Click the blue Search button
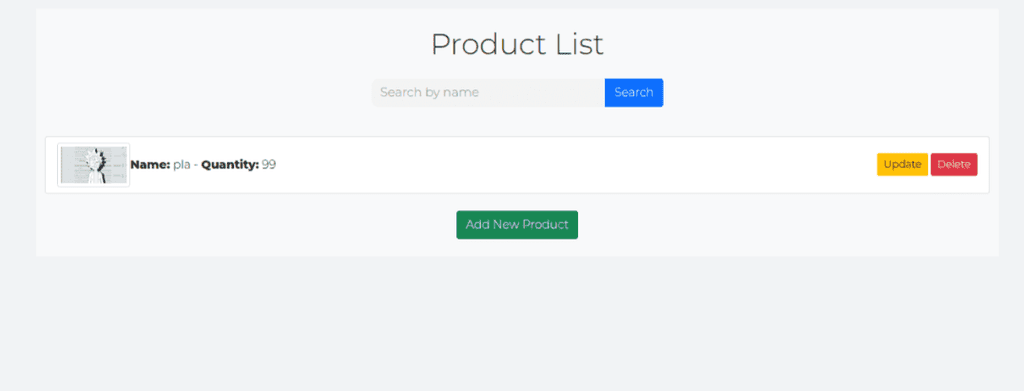Screen dimensions: 1024x391 (633, 93)
